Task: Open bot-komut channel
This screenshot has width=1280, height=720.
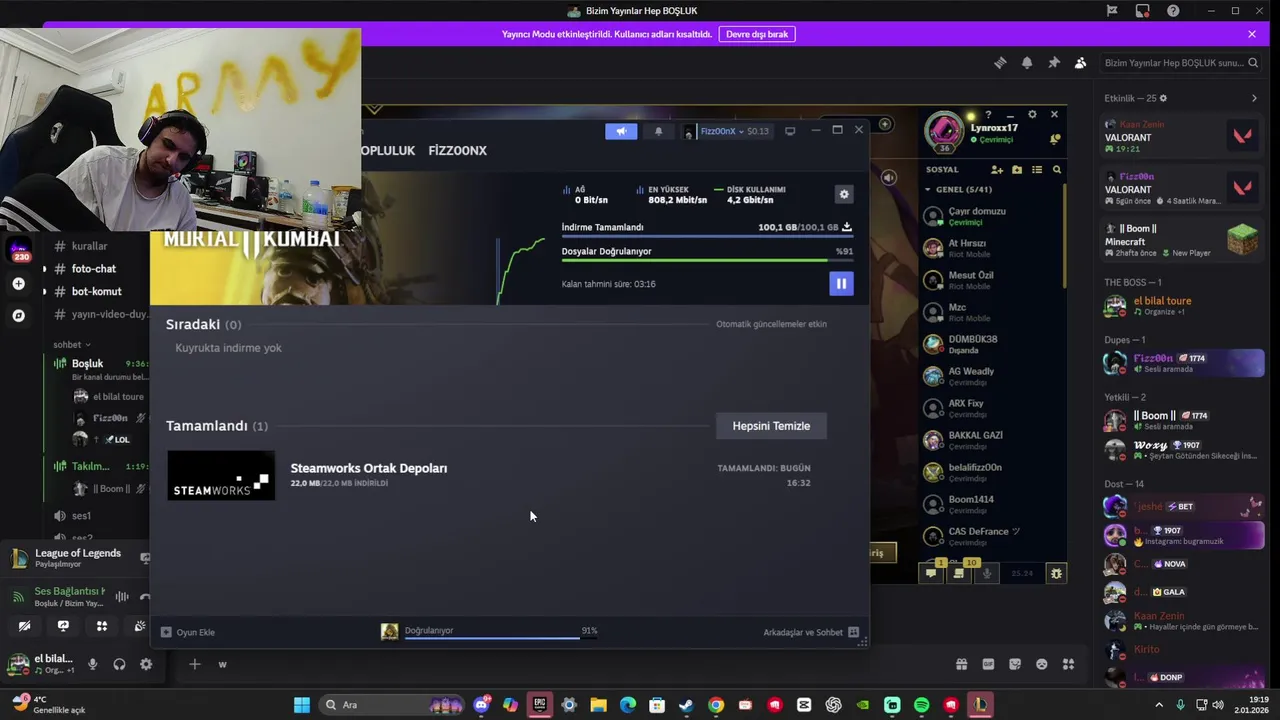Action: click(x=96, y=291)
